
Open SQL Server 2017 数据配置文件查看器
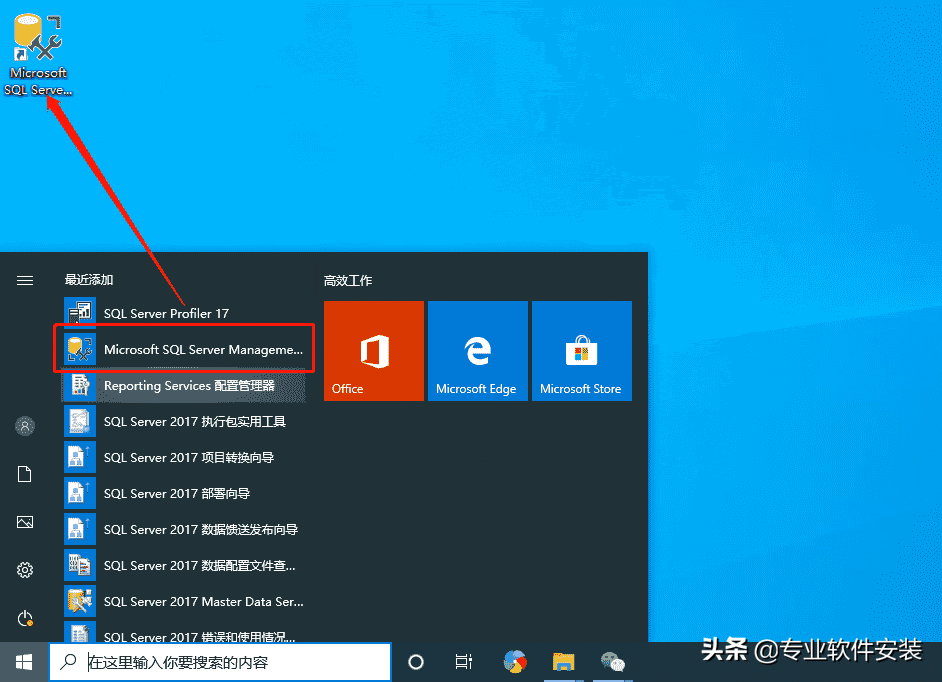tap(184, 565)
